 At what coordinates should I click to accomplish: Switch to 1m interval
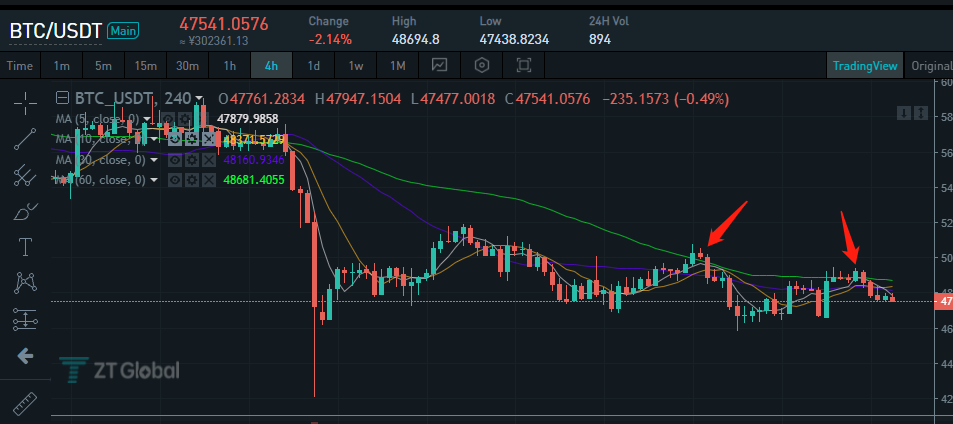pos(61,66)
